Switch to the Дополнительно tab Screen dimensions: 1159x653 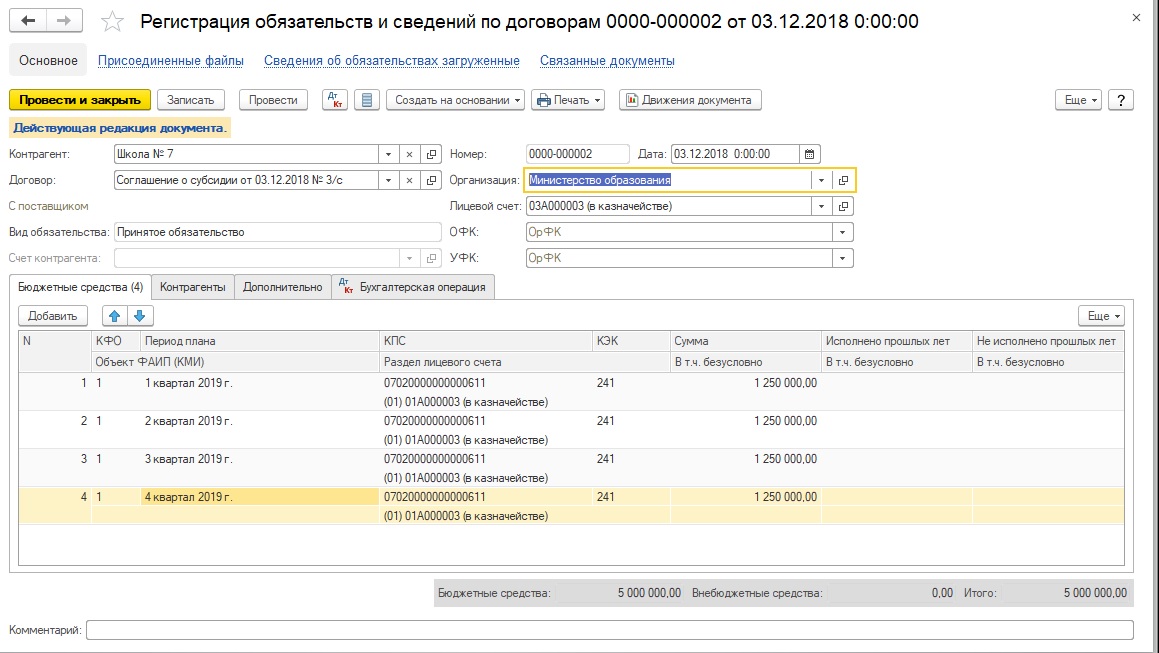coord(282,287)
